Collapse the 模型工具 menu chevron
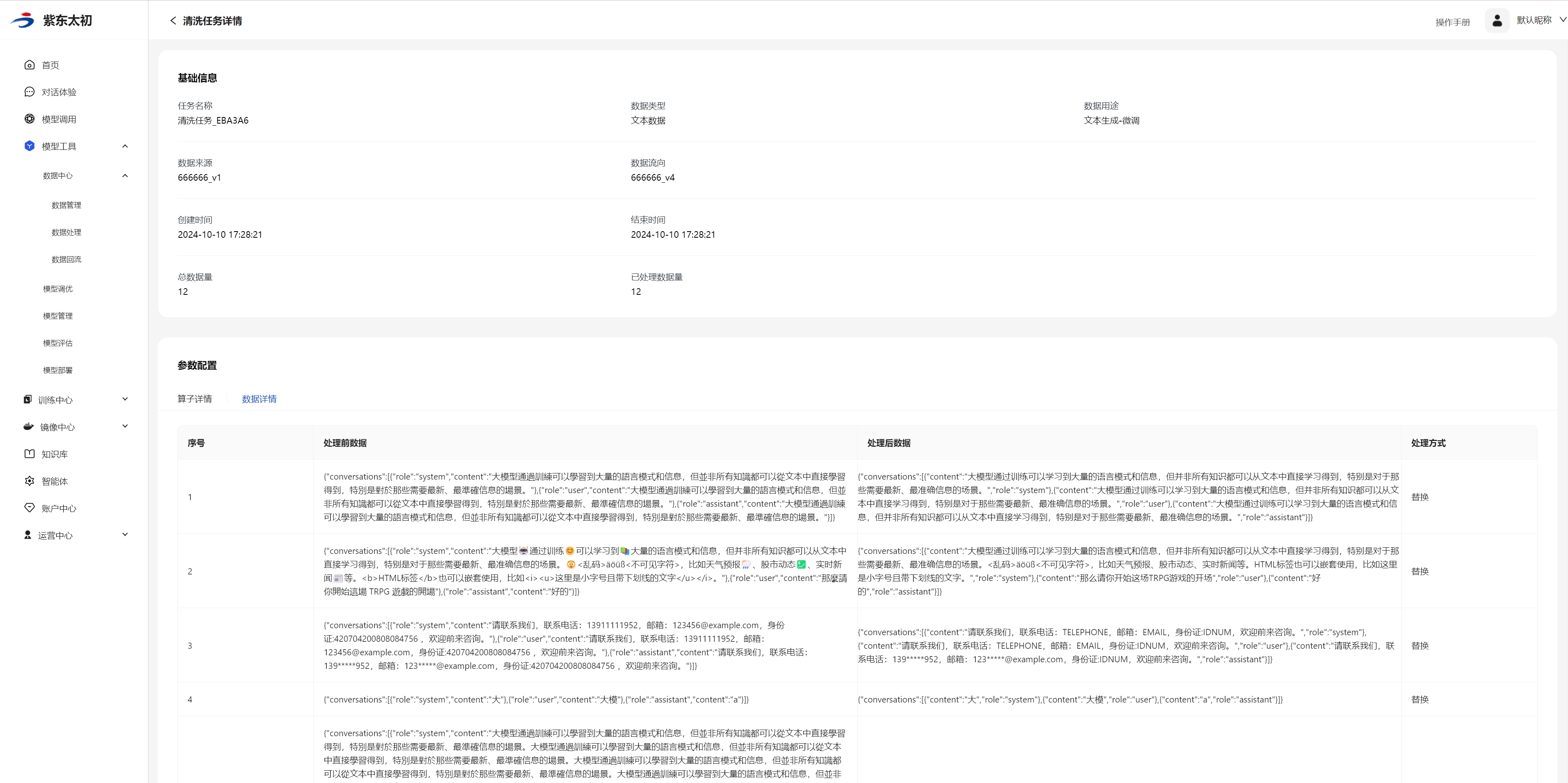 (x=125, y=146)
